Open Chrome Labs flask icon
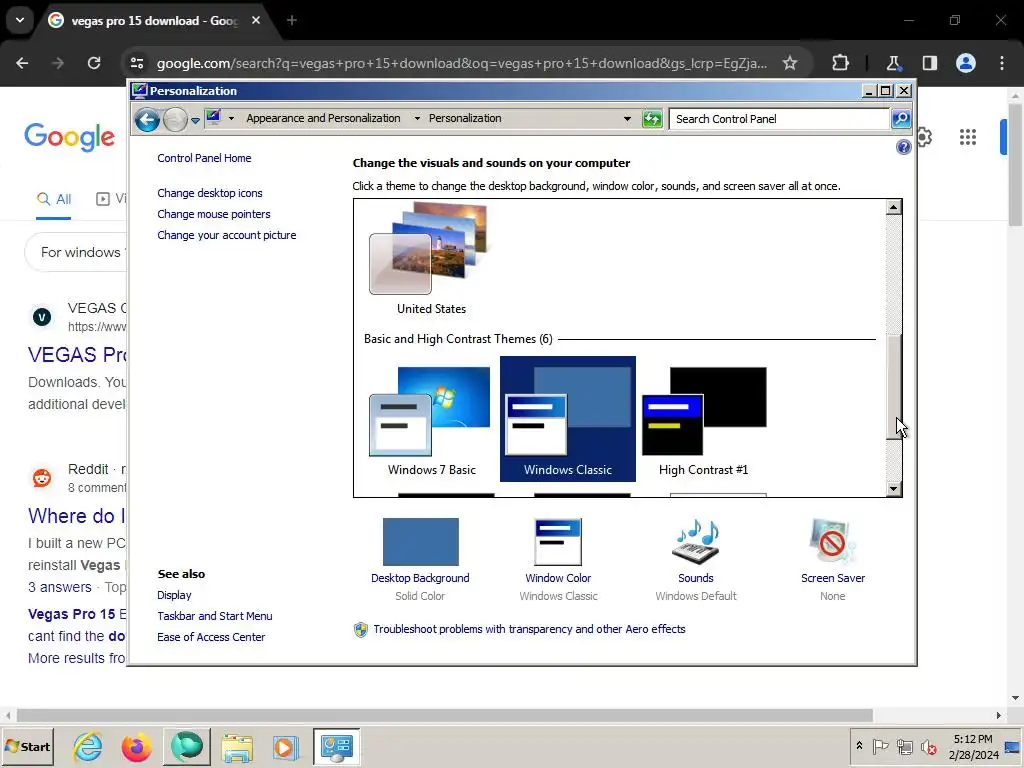This screenshot has width=1024, height=768. click(x=893, y=63)
